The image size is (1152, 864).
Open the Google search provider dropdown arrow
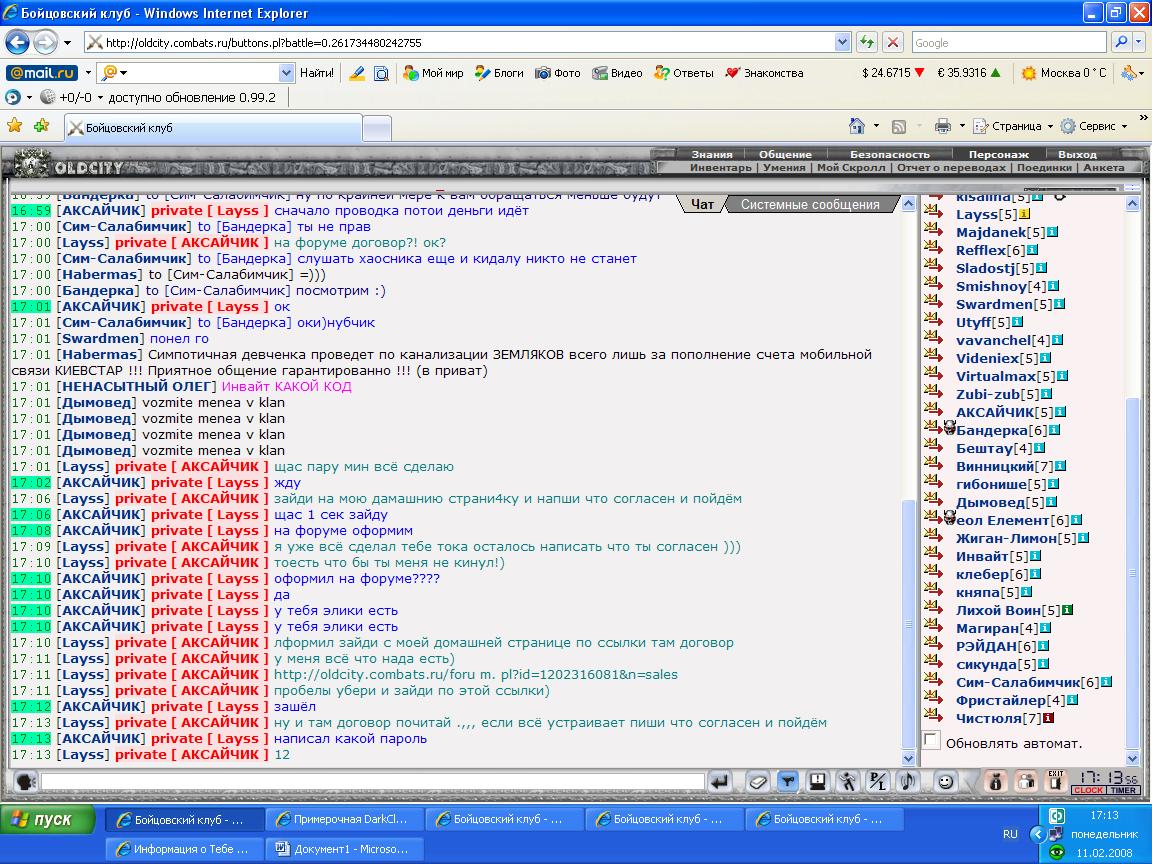point(1140,43)
